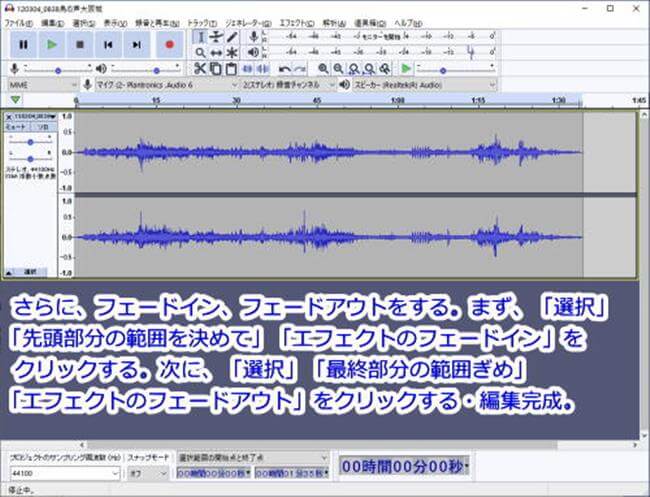Select the Draw pencil tool
Screen dimensions: 650x497
pyautogui.click(x=232, y=37)
